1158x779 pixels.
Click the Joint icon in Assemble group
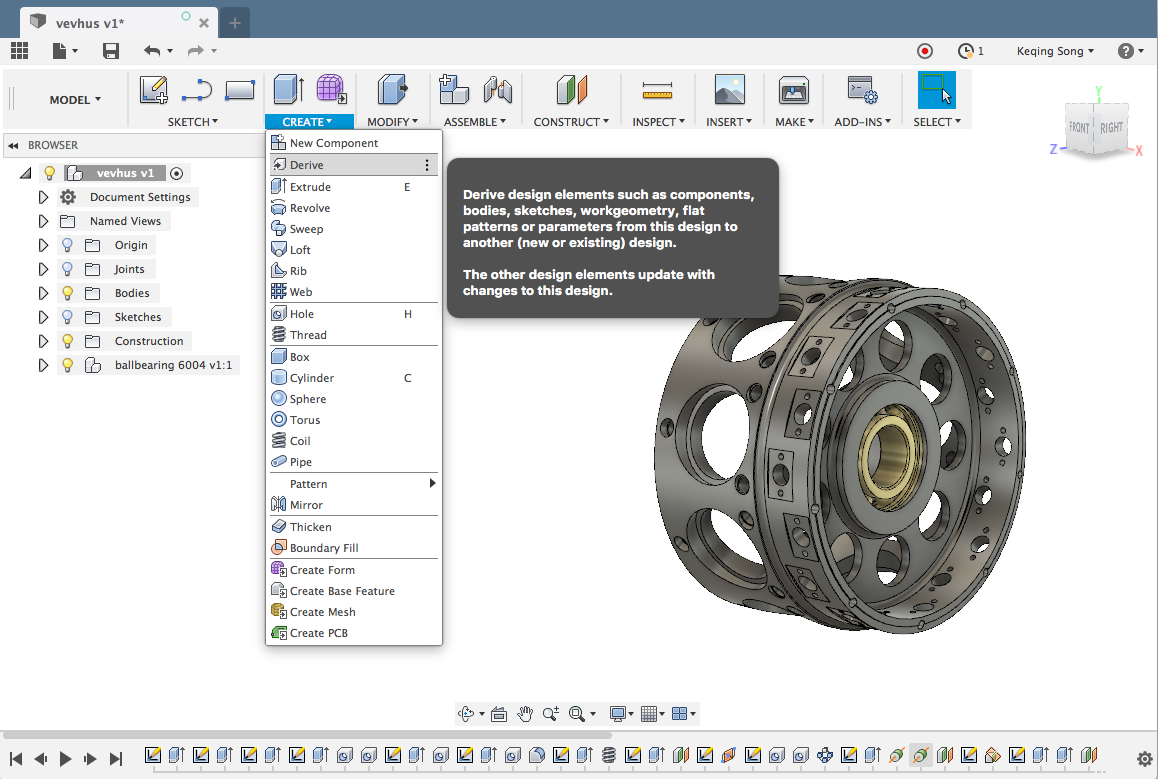[x=497, y=91]
